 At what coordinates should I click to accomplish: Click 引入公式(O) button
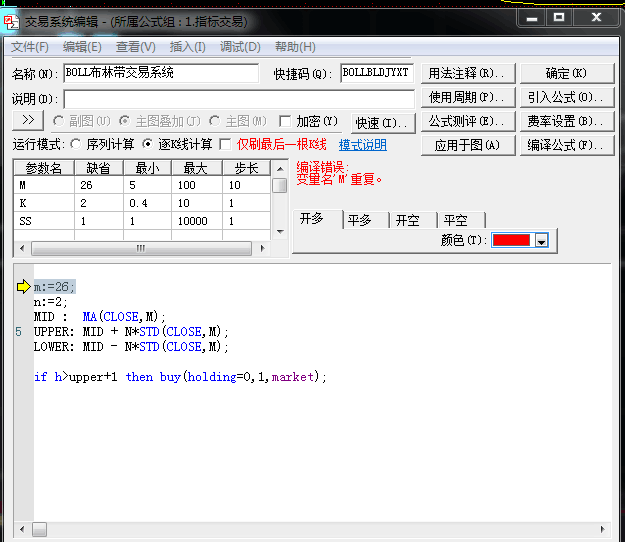pyautogui.click(x=567, y=97)
